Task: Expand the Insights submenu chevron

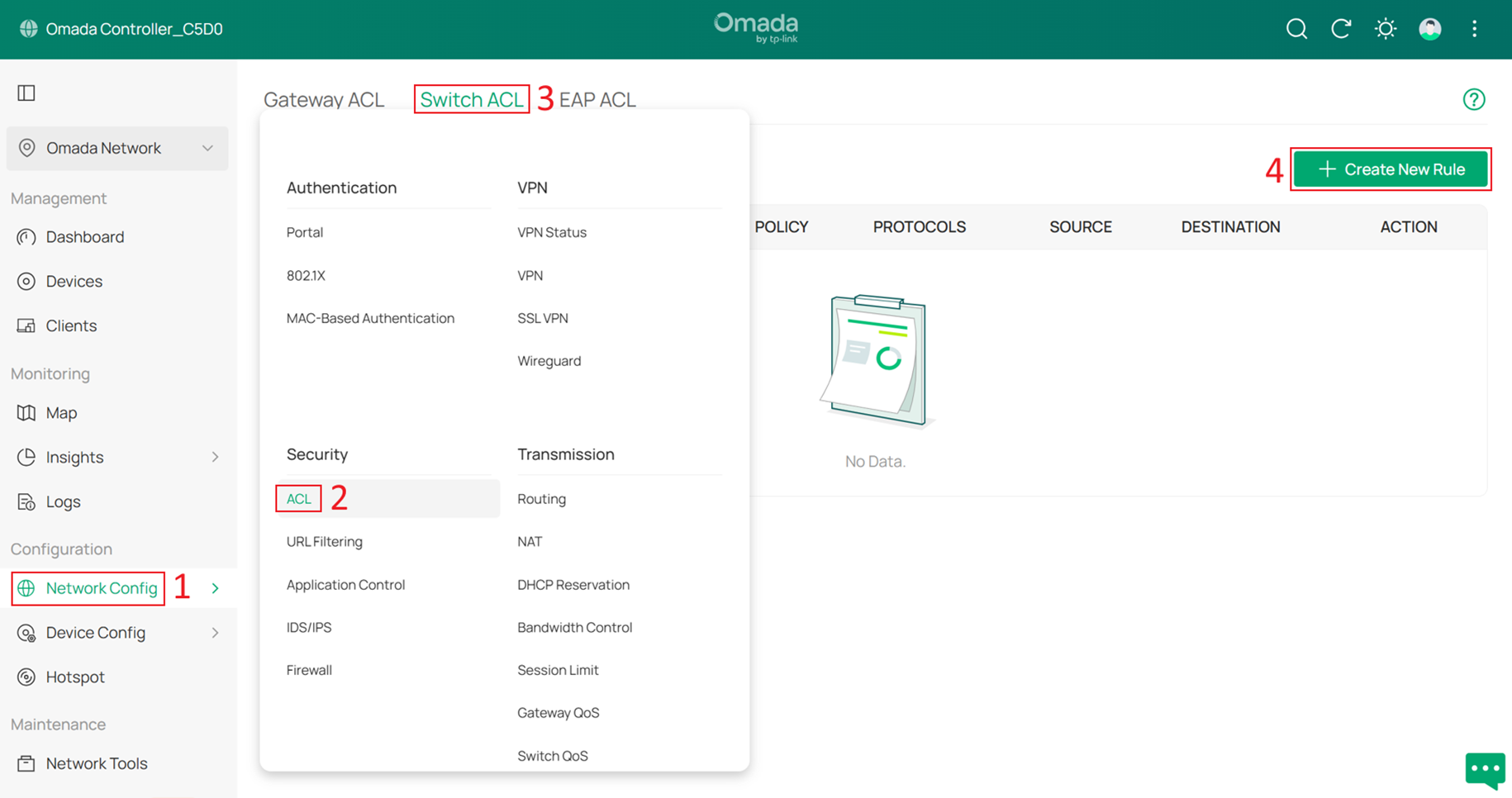Action: (215, 458)
